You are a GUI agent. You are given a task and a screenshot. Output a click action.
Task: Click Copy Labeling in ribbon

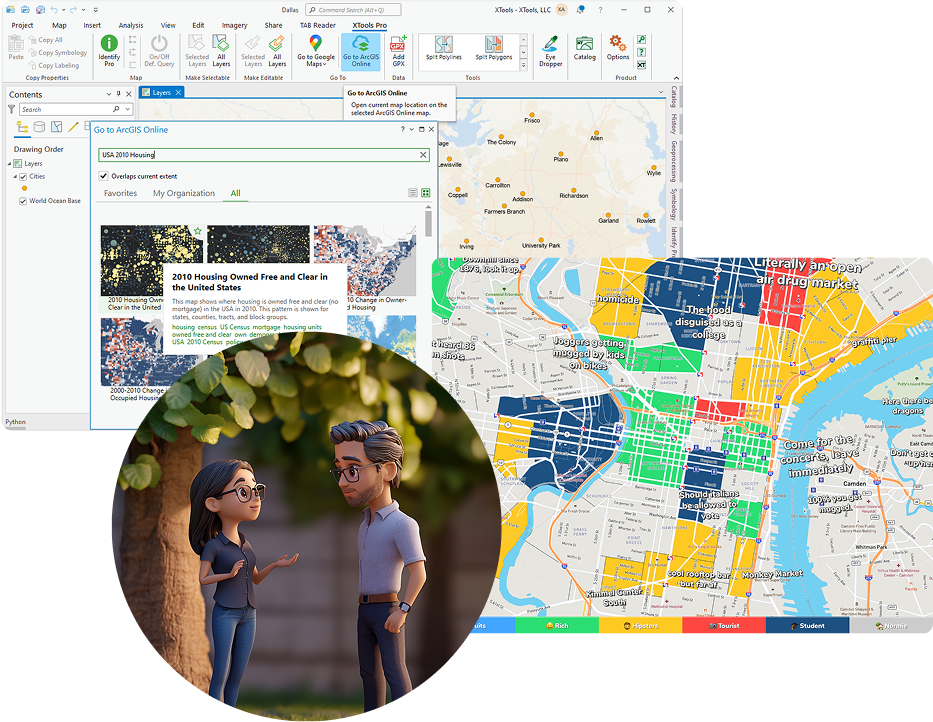pyautogui.click(x=54, y=65)
